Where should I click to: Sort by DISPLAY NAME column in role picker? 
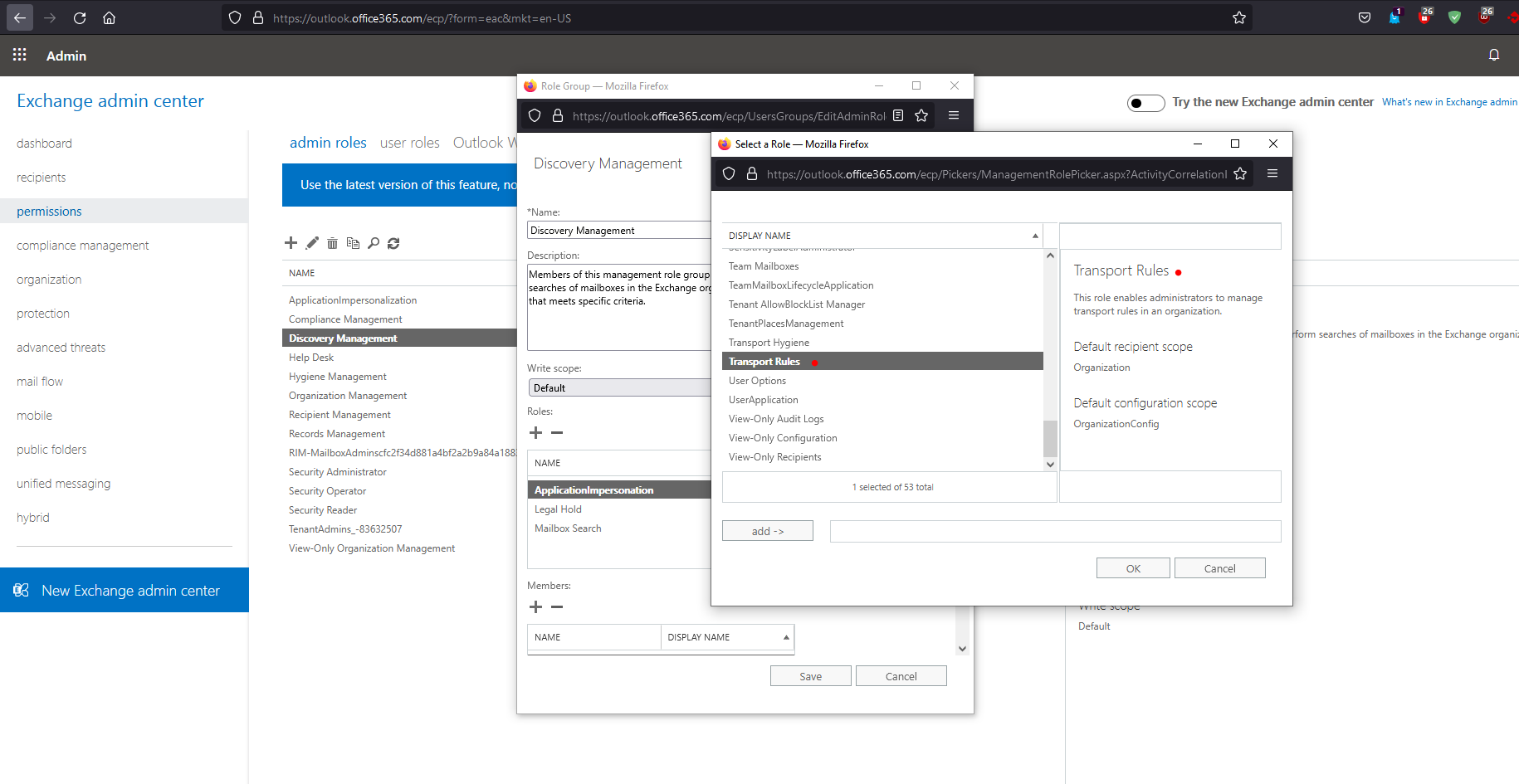pos(882,236)
